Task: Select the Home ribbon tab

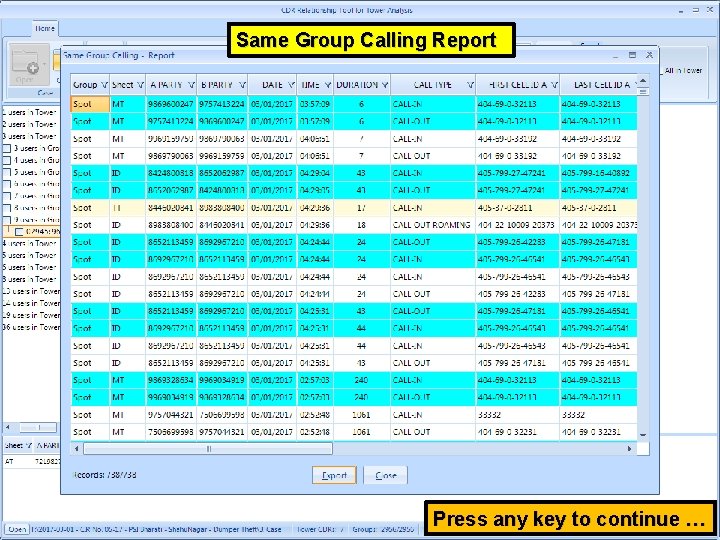Action: point(45,28)
